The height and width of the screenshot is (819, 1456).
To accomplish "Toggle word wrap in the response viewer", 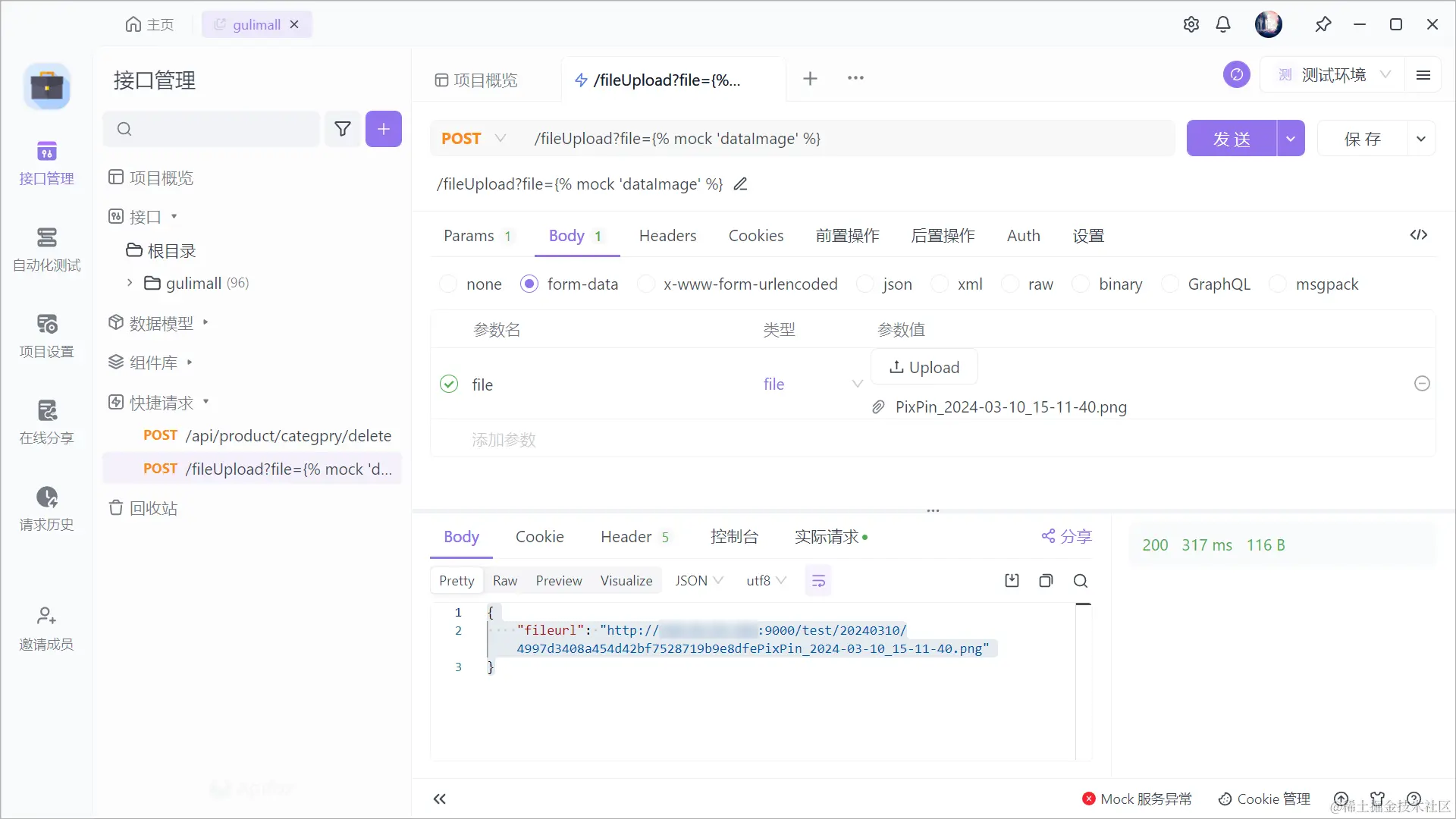I will point(818,581).
